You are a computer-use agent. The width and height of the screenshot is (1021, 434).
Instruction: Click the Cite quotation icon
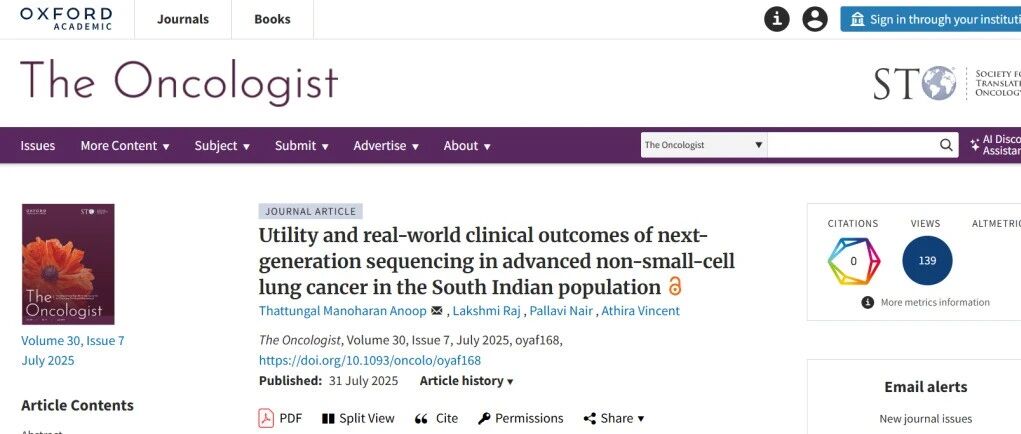click(421, 419)
